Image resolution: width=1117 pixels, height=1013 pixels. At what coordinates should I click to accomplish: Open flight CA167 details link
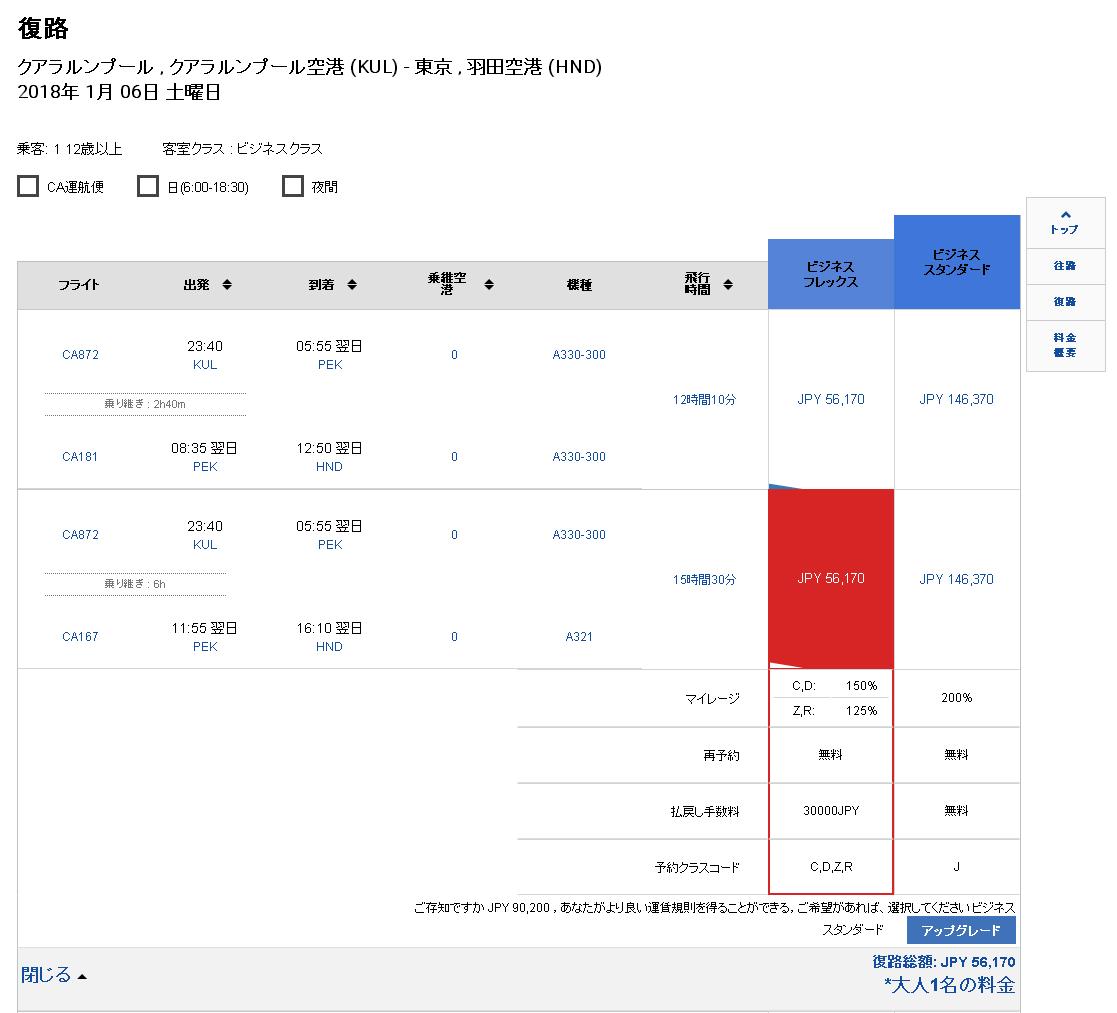point(80,637)
